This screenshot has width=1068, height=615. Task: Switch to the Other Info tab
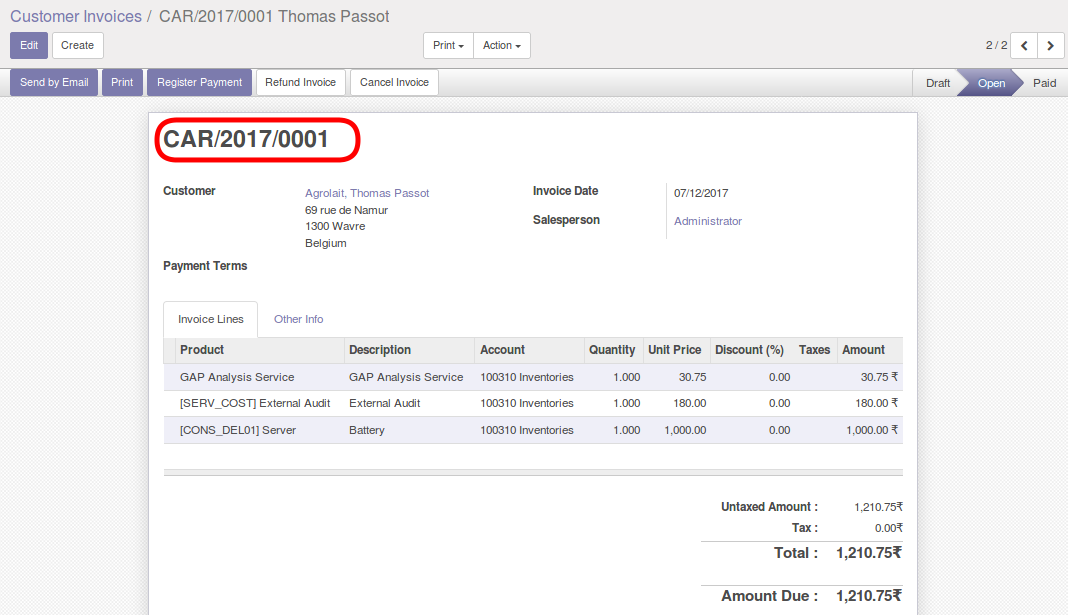click(x=298, y=320)
